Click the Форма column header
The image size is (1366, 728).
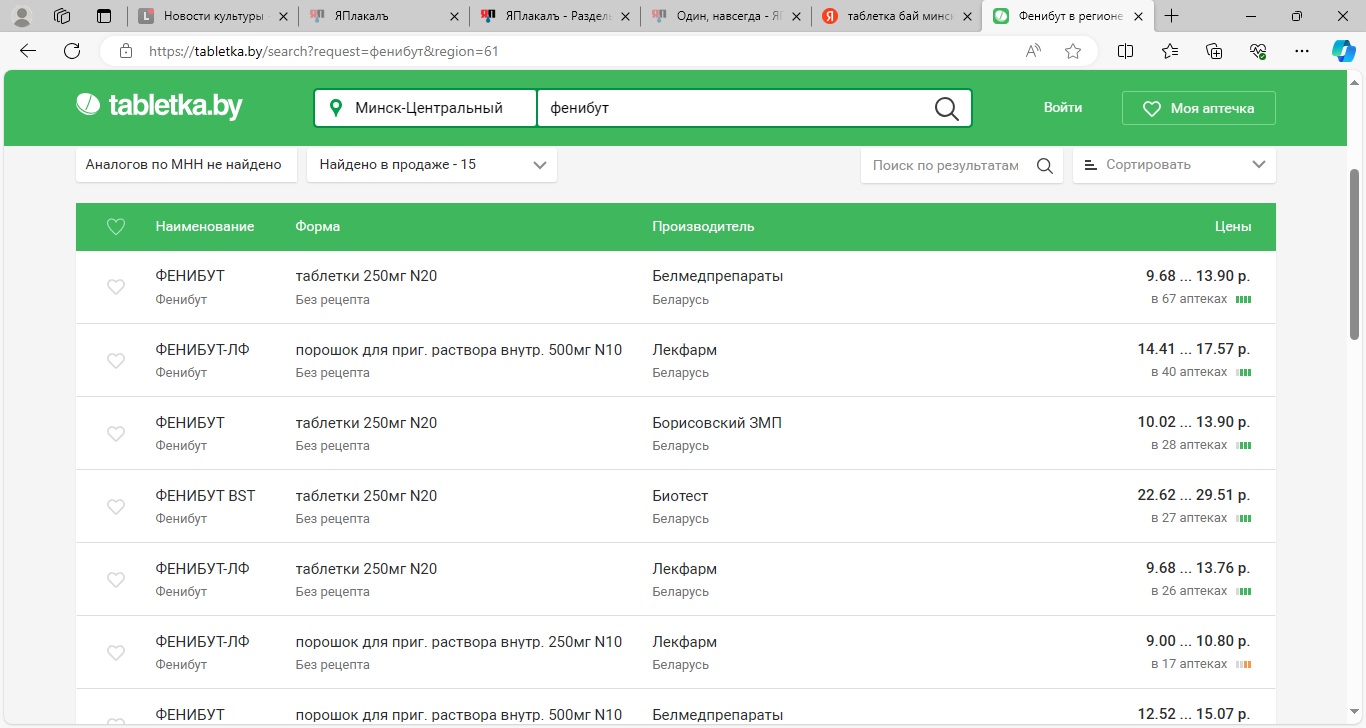(318, 227)
